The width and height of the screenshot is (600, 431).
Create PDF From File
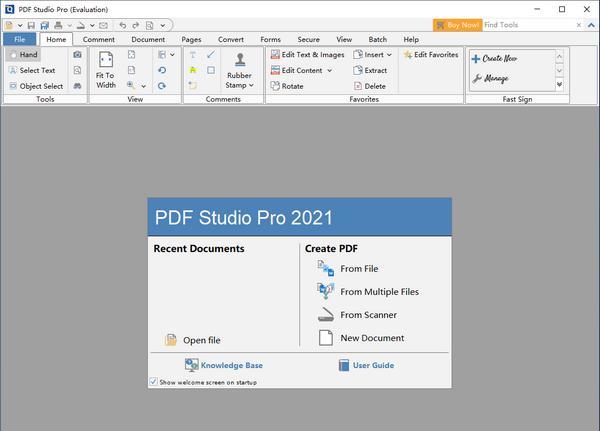point(348,269)
